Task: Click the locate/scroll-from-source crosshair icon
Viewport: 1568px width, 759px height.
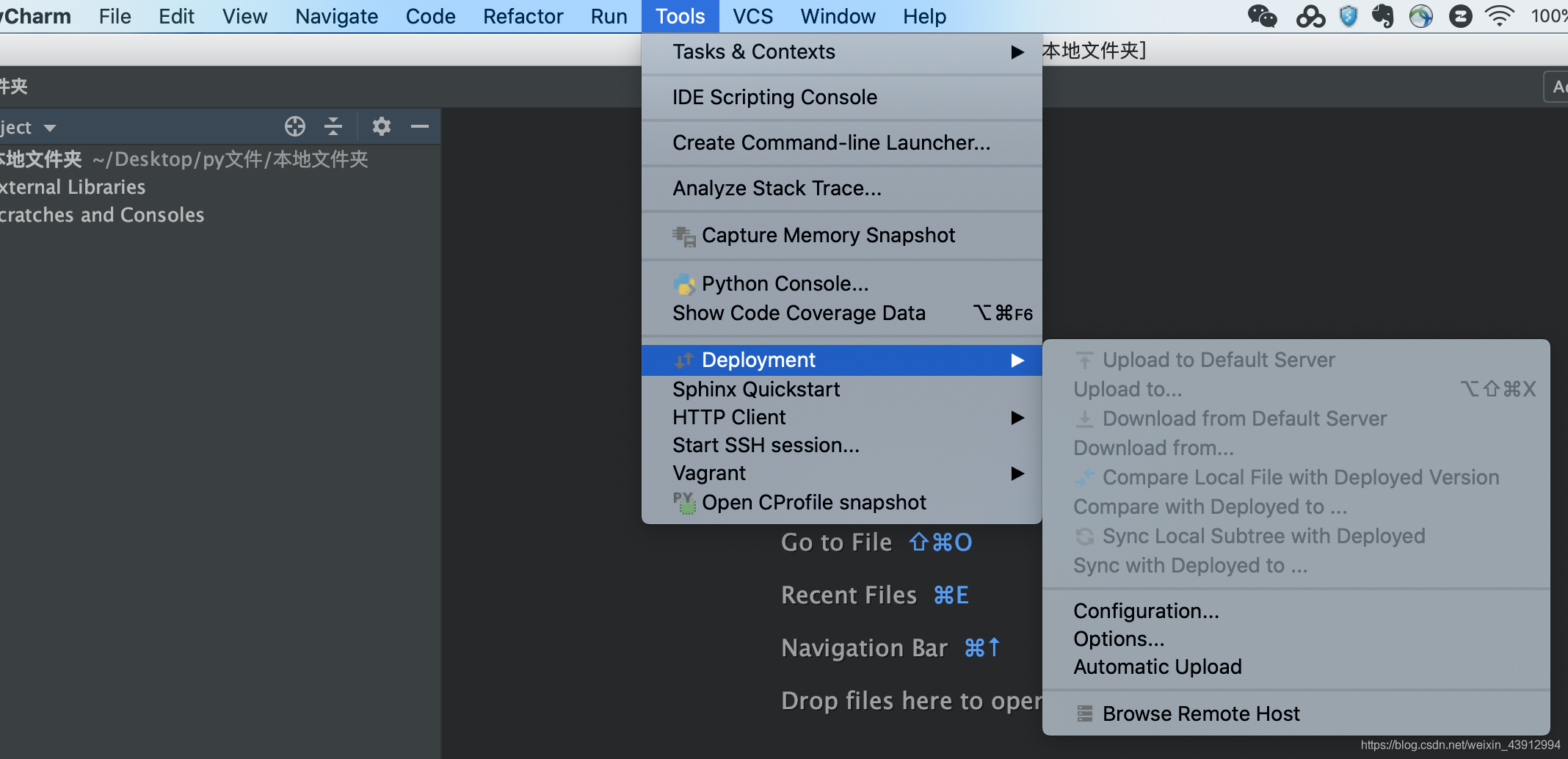Action: pyautogui.click(x=295, y=126)
